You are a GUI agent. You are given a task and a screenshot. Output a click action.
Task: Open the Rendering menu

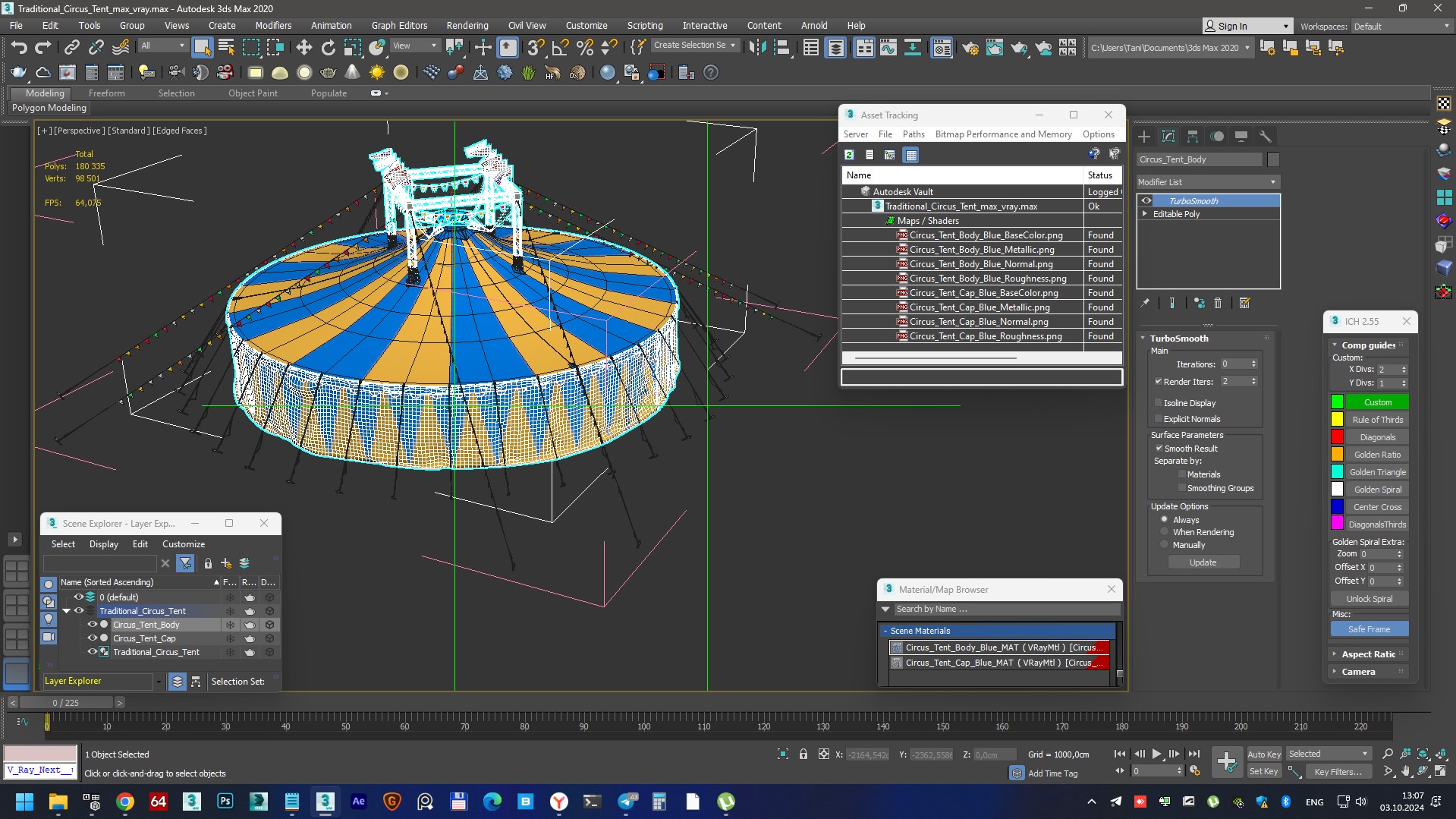coord(467,25)
